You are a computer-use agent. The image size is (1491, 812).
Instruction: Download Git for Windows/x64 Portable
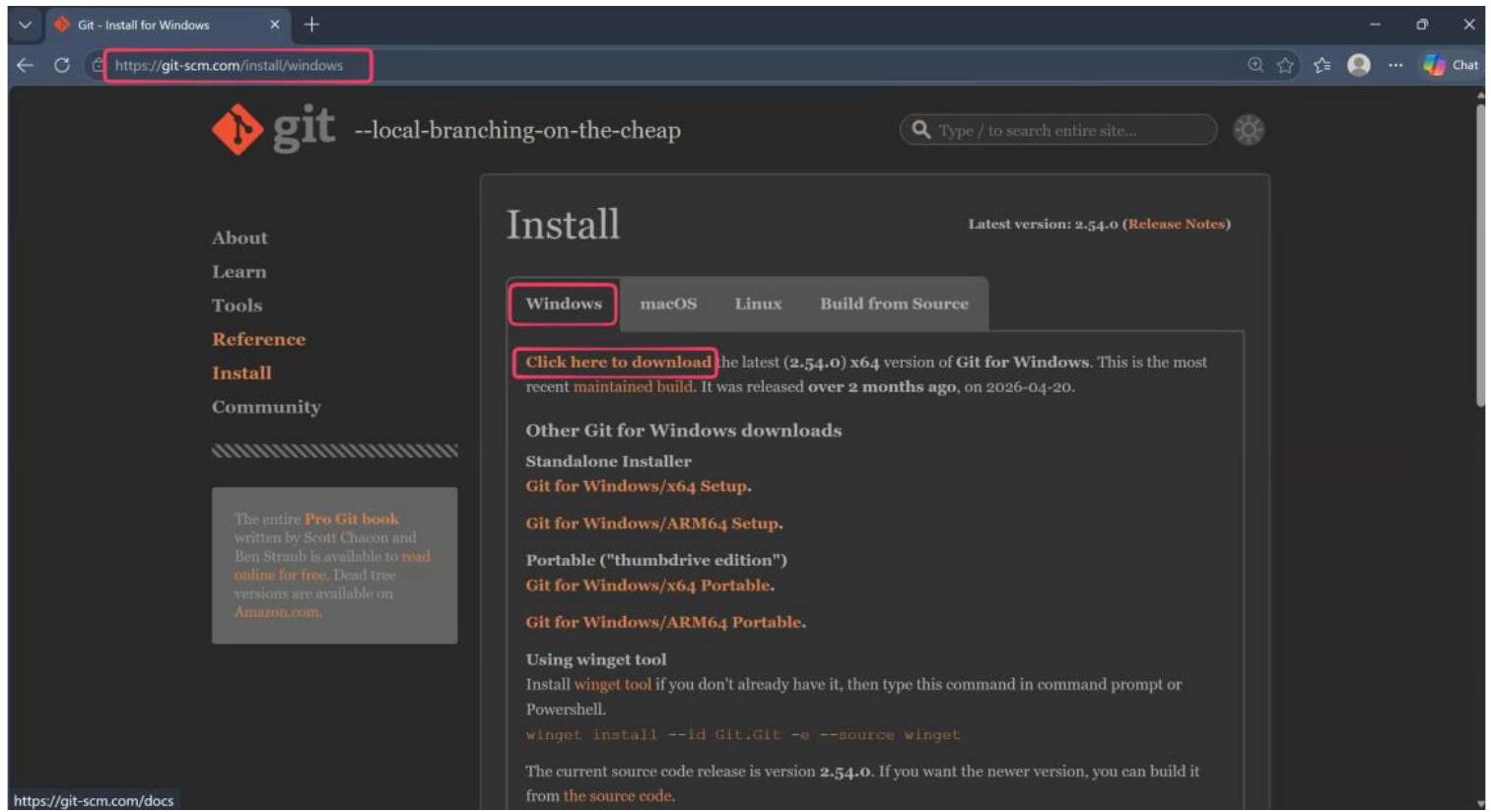(647, 585)
